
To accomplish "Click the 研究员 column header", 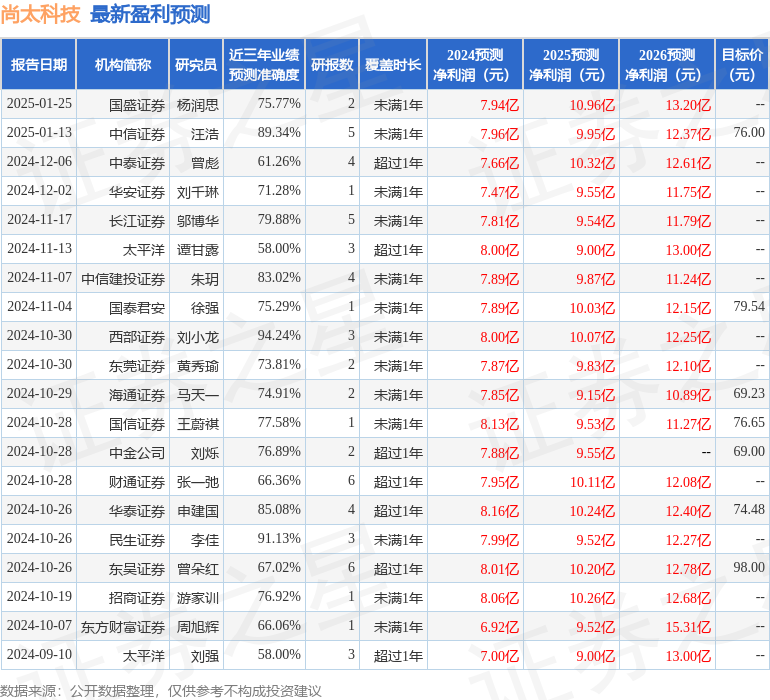I will (x=196, y=65).
